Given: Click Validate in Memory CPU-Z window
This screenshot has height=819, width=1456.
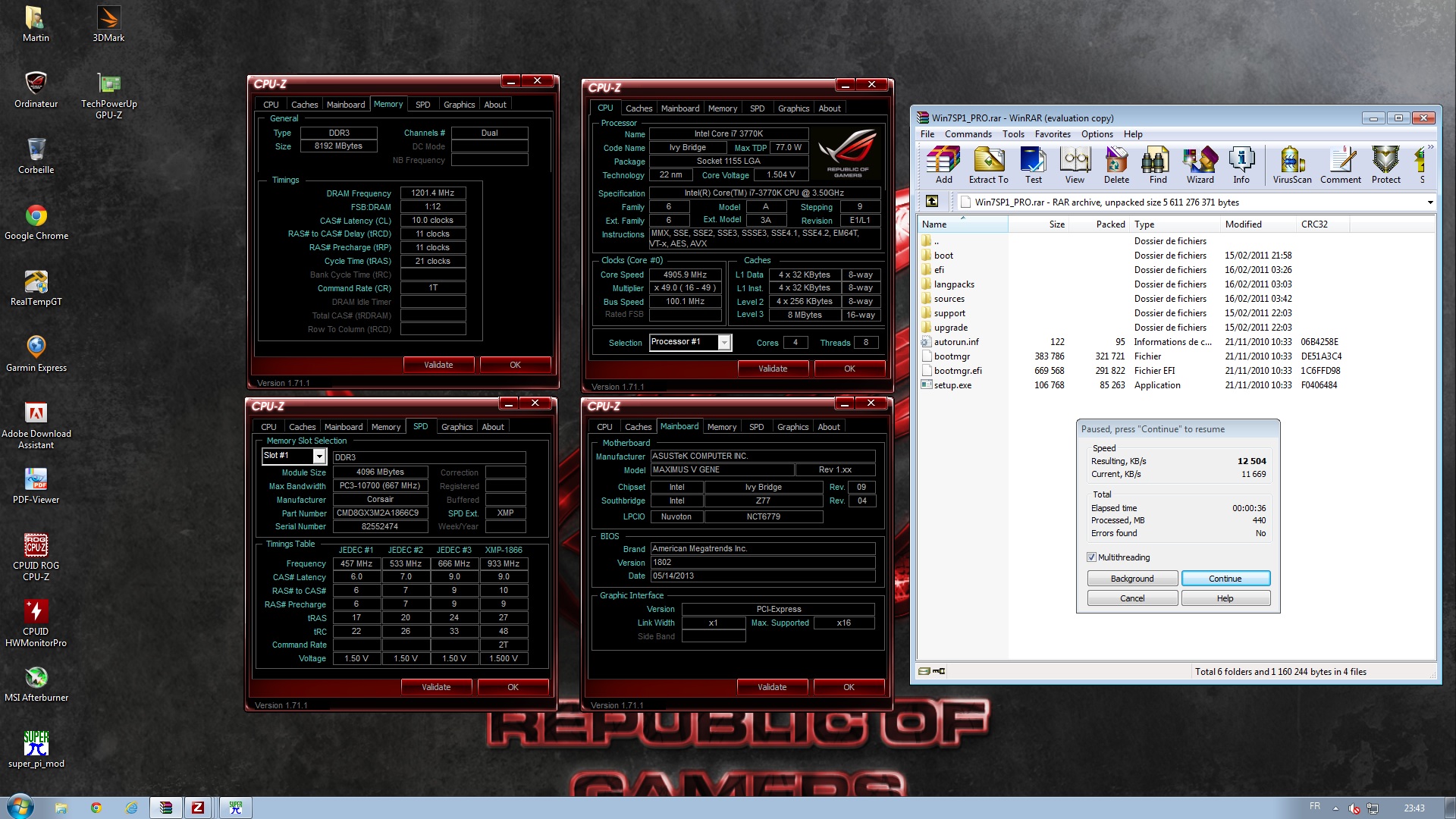Looking at the screenshot, I should pos(438,365).
